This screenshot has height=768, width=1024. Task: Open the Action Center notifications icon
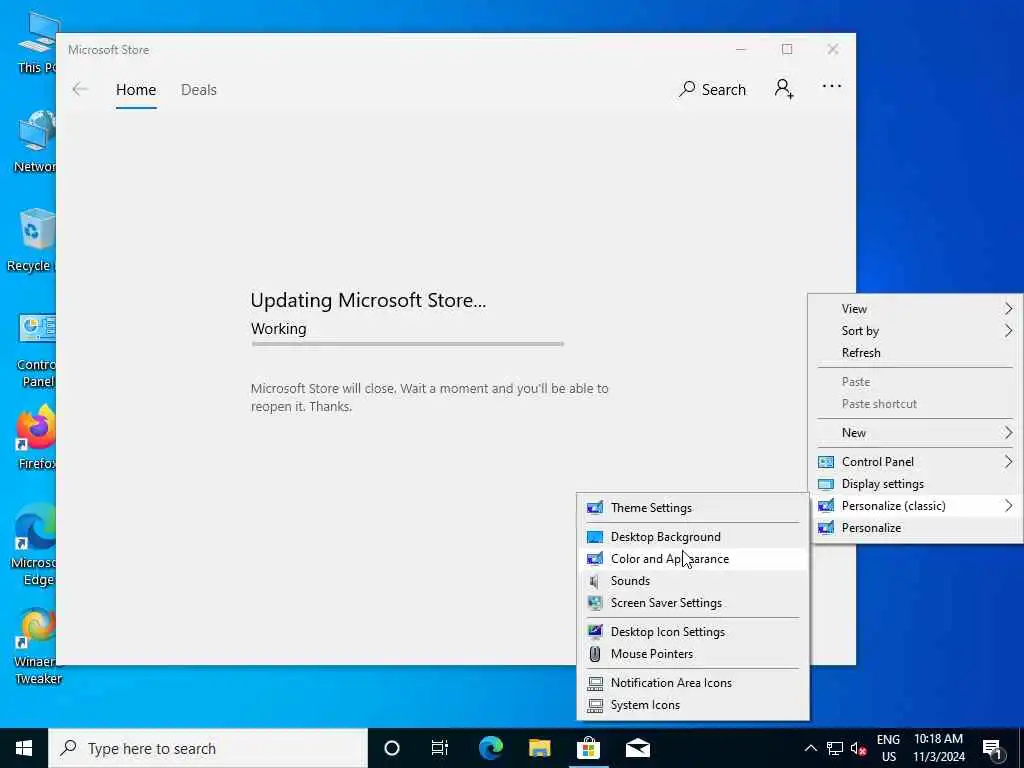(x=993, y=749)
